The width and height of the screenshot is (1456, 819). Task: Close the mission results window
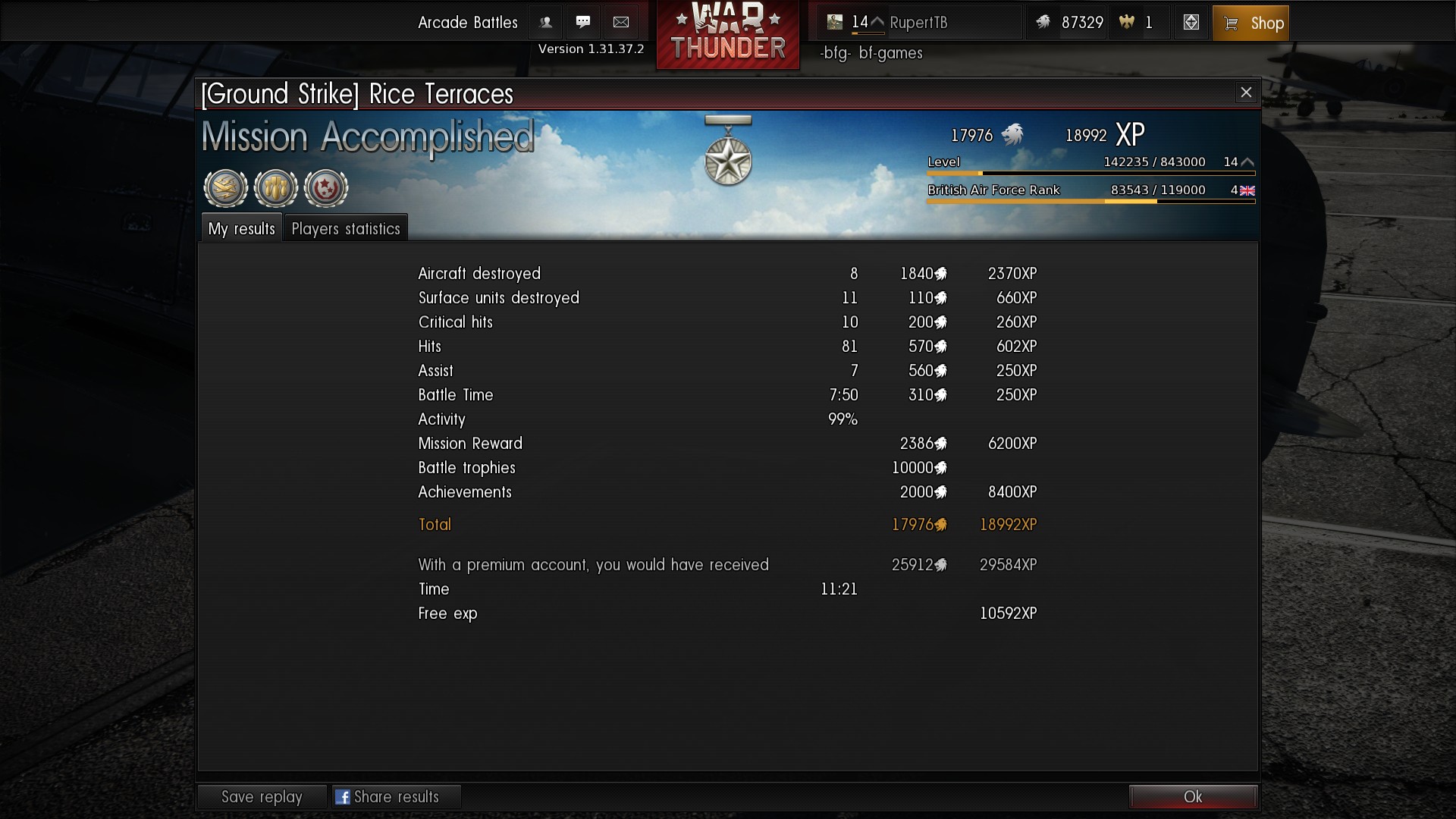[x=1246, y=93]
